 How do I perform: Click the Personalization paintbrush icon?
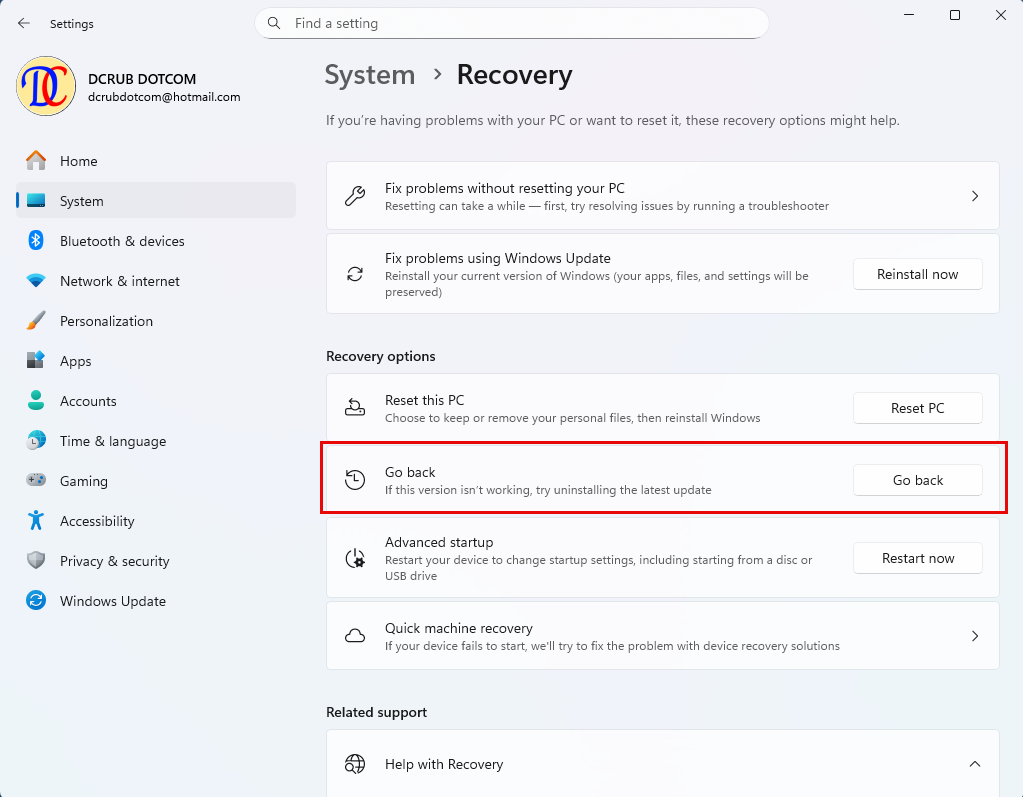click(x=36, y=320)
